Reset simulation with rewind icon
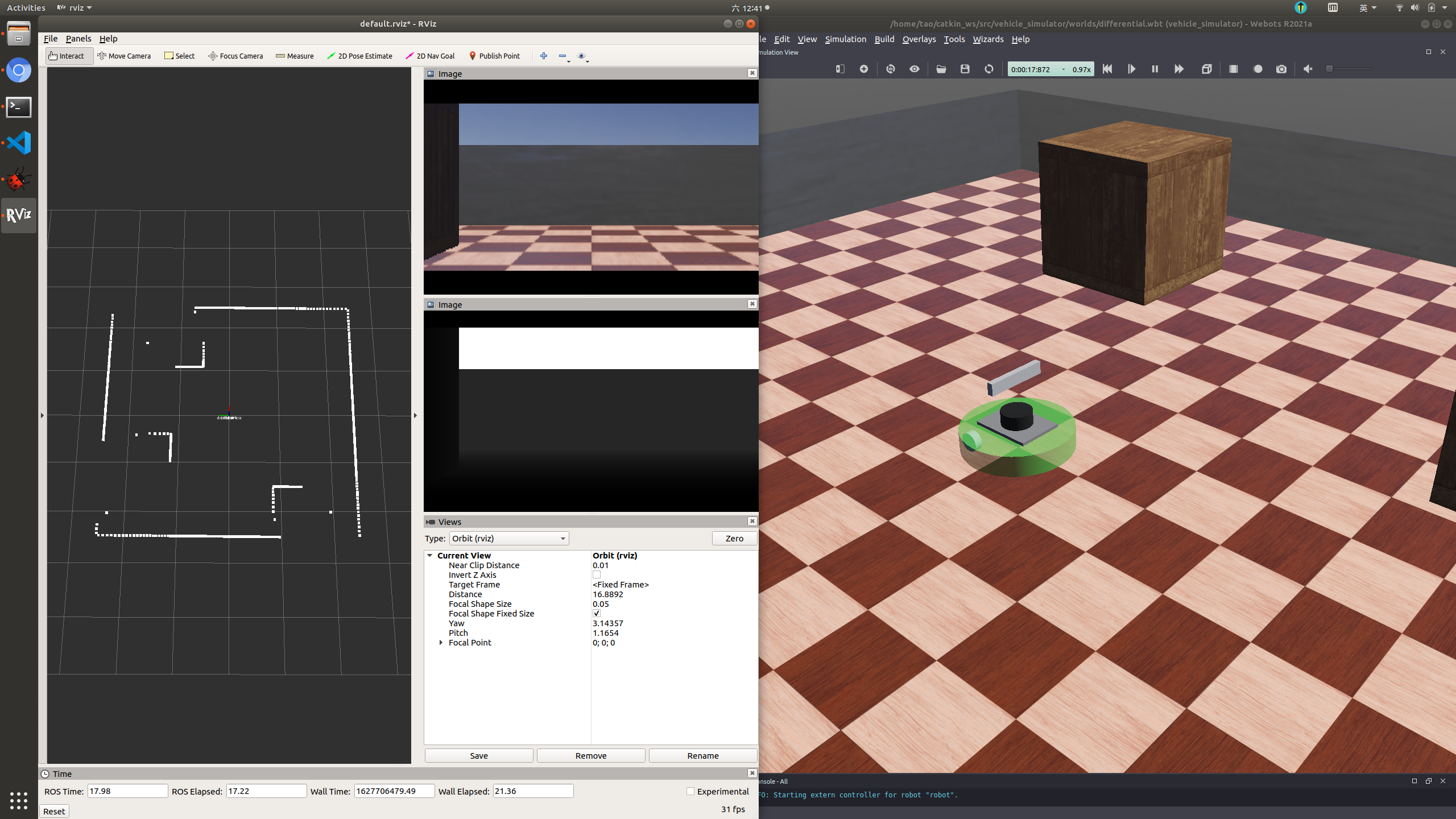Screen dimensions: 1456x819 [x=1107, y=69]
